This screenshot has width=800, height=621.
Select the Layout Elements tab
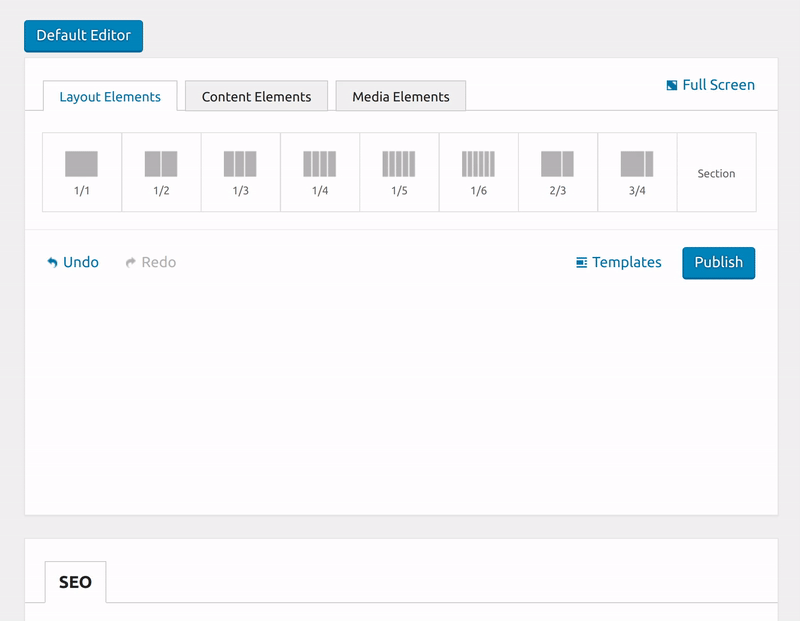point(110,97)
